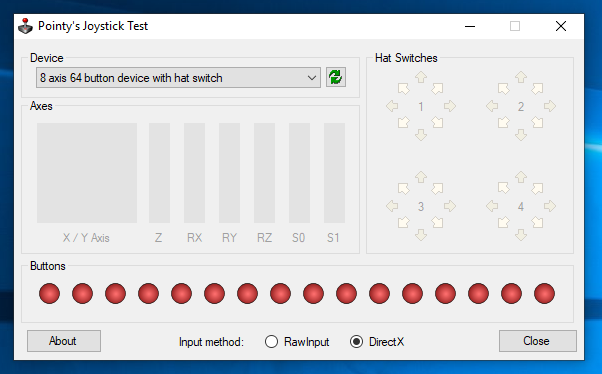
Task: Click hat switch 1 right arrow
Action: point(450,106)
